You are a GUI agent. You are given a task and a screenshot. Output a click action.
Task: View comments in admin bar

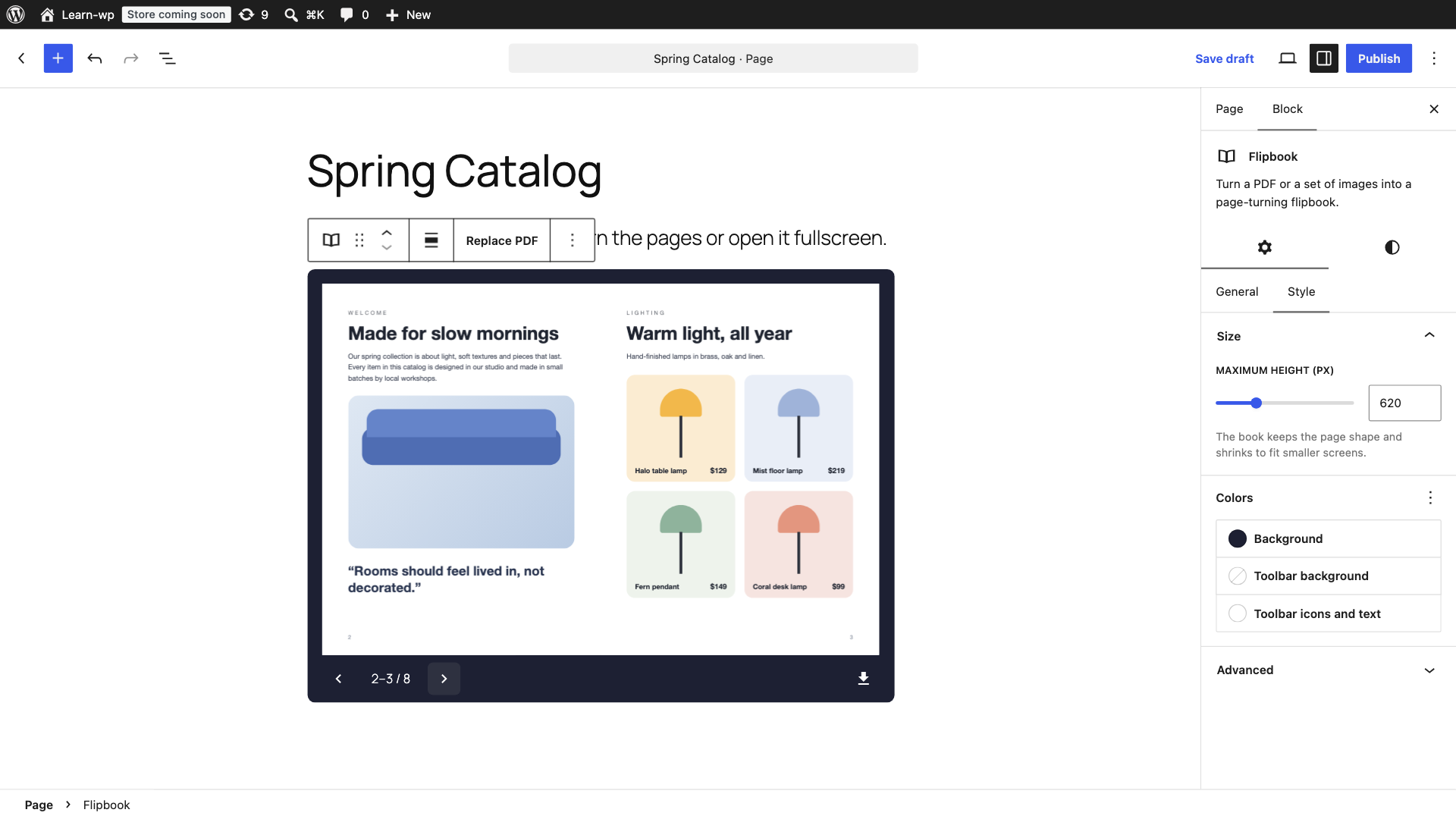click(x=354, y=14)
